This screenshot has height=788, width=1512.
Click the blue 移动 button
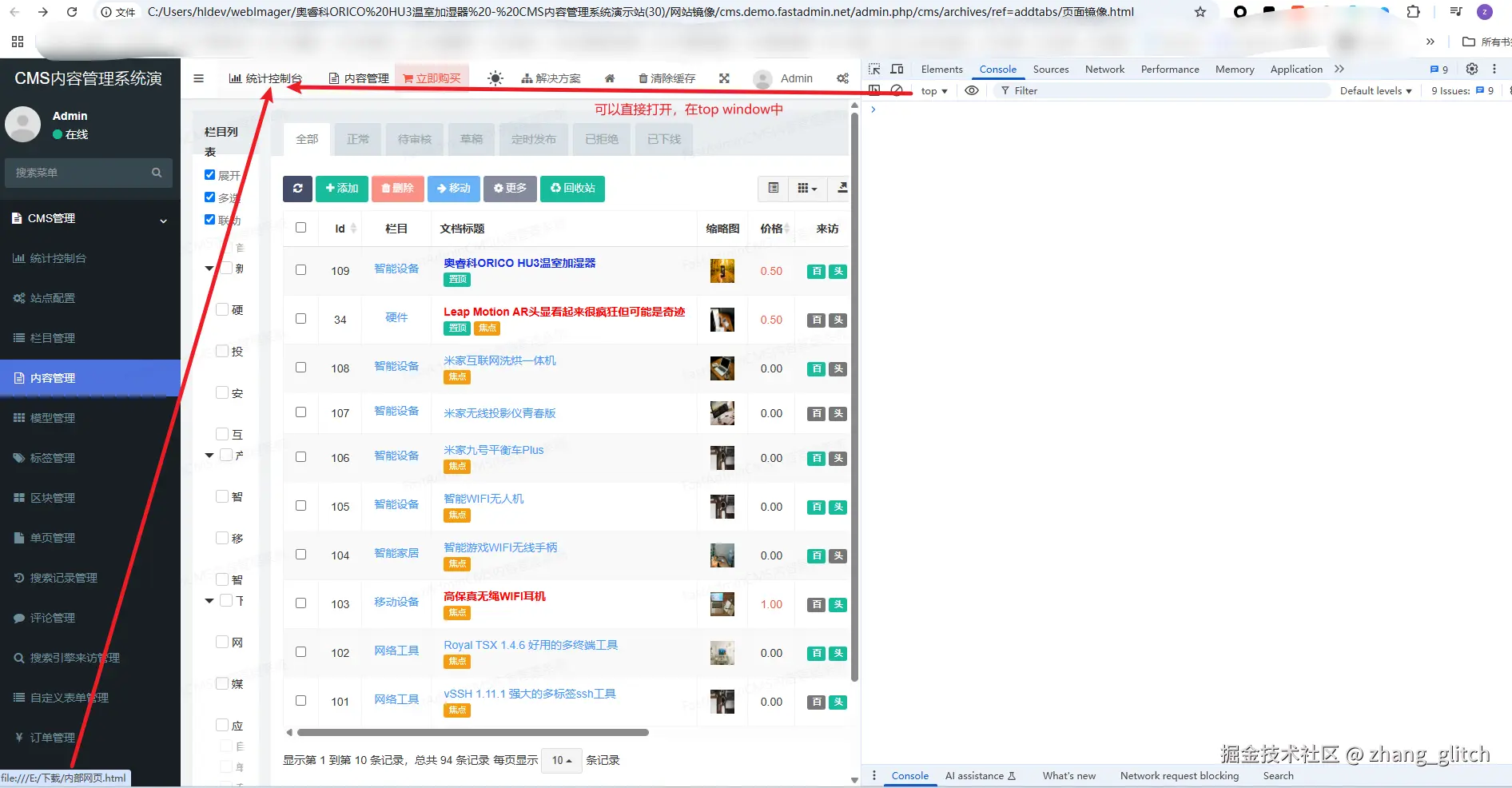453,189
